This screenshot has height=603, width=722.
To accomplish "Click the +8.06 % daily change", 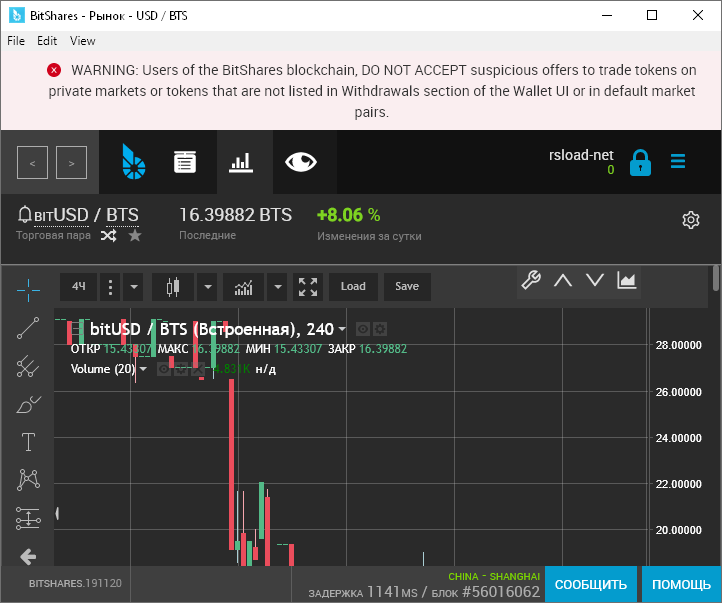I will [349, 215].
